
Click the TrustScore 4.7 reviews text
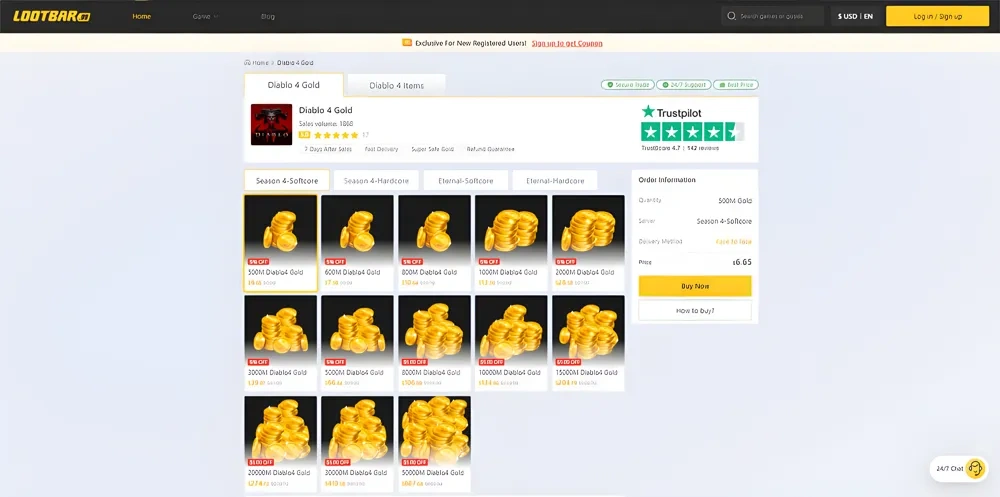(x=680, y=148)
